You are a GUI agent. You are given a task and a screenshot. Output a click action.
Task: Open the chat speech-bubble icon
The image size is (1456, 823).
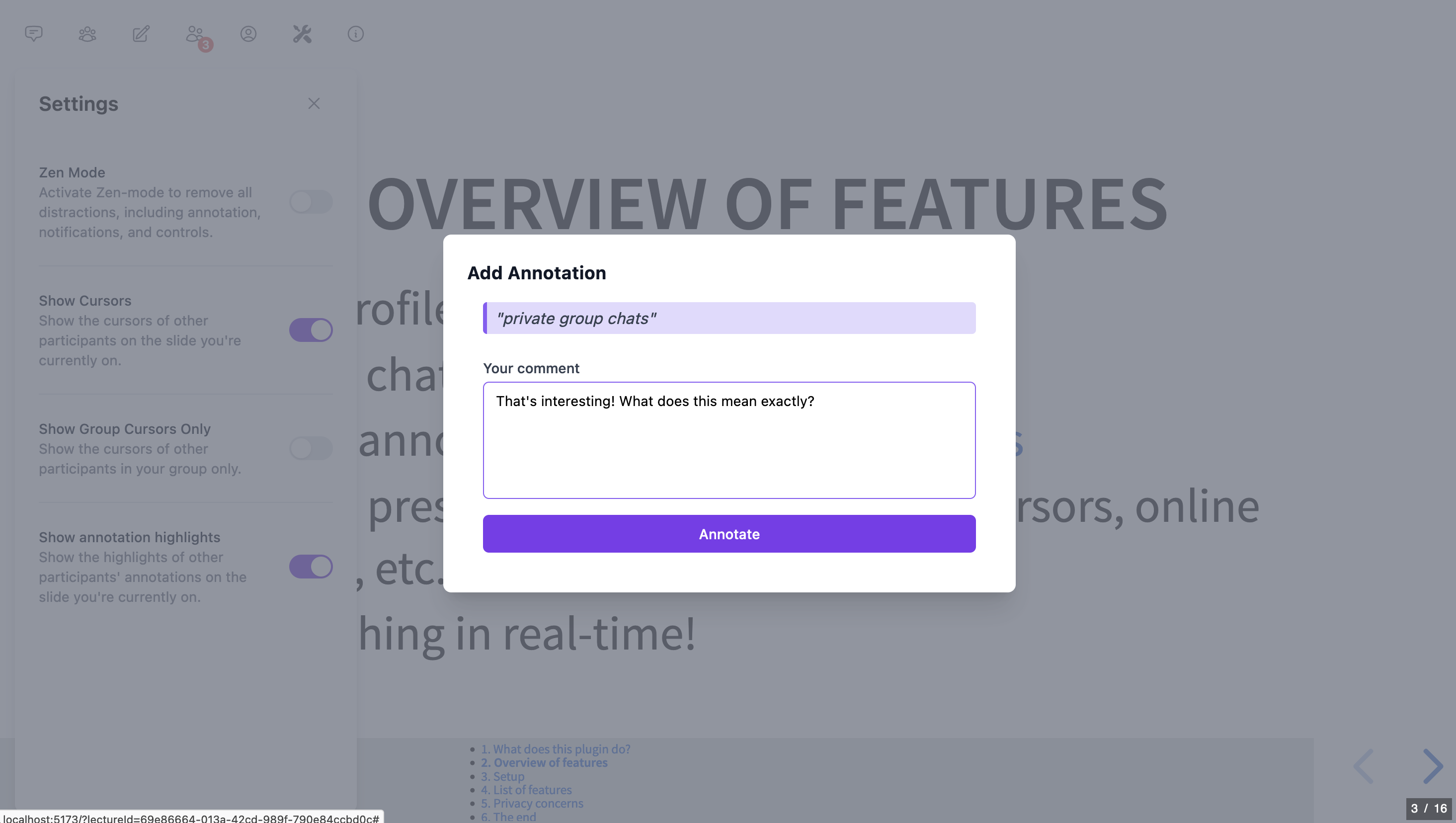click(x=34, y=34)
